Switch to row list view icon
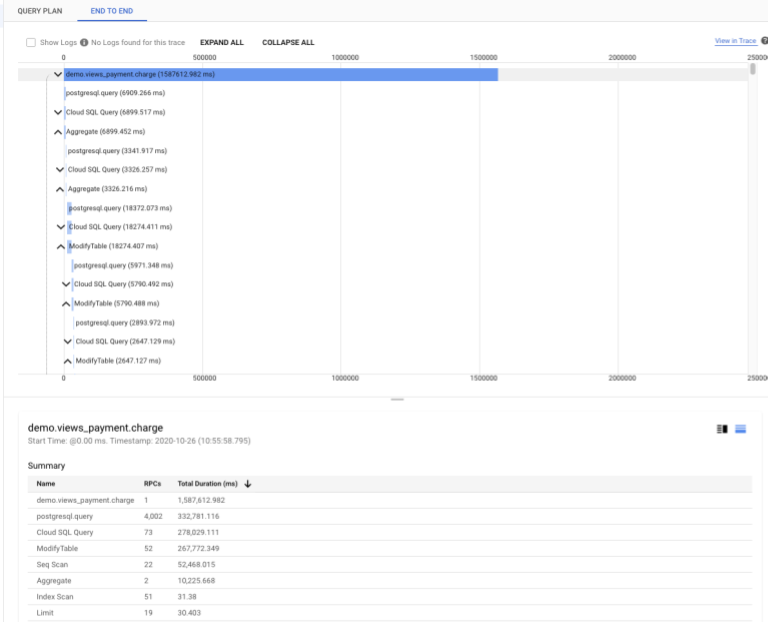The height and width of the screenshot is (622, 769). pyautogui.click(x=741, y=429)
